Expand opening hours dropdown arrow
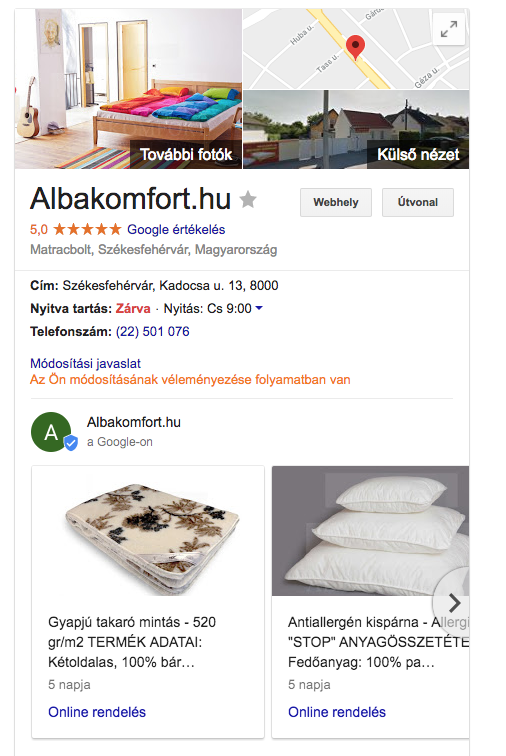Image resolution: width=506 pixels, height=756 pixels. [x=259, y=308]
